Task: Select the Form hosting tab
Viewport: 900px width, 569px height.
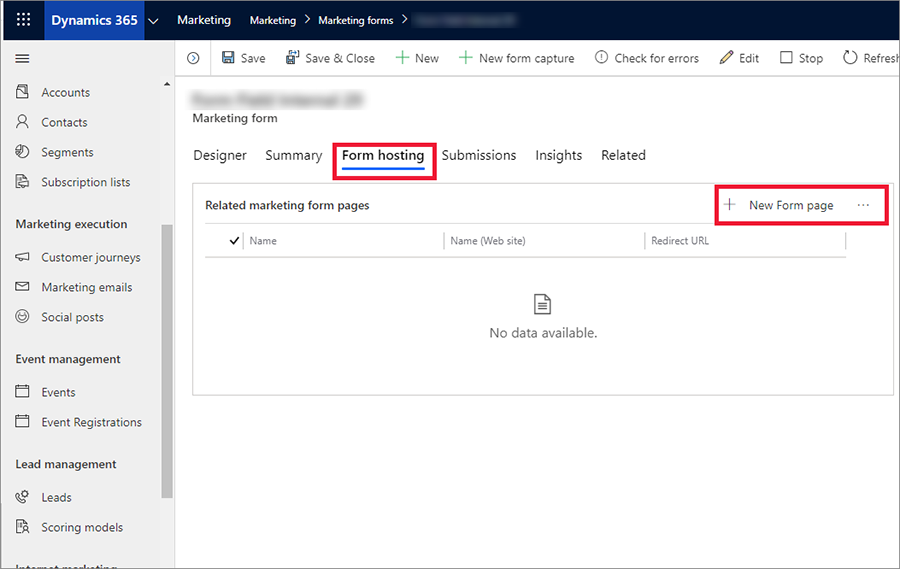Action: tap(383, 155)
